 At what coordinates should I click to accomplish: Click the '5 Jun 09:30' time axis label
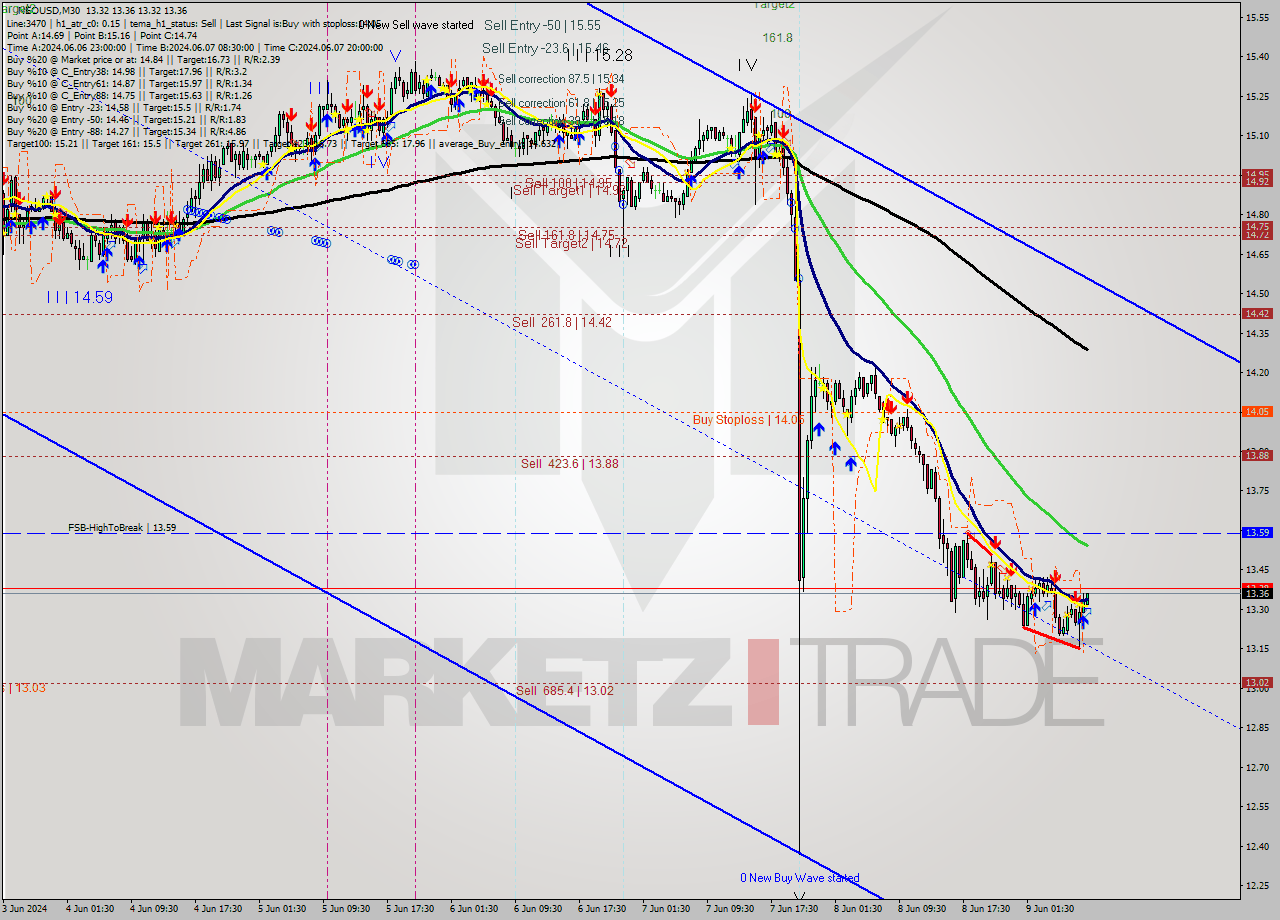point(346,909)
